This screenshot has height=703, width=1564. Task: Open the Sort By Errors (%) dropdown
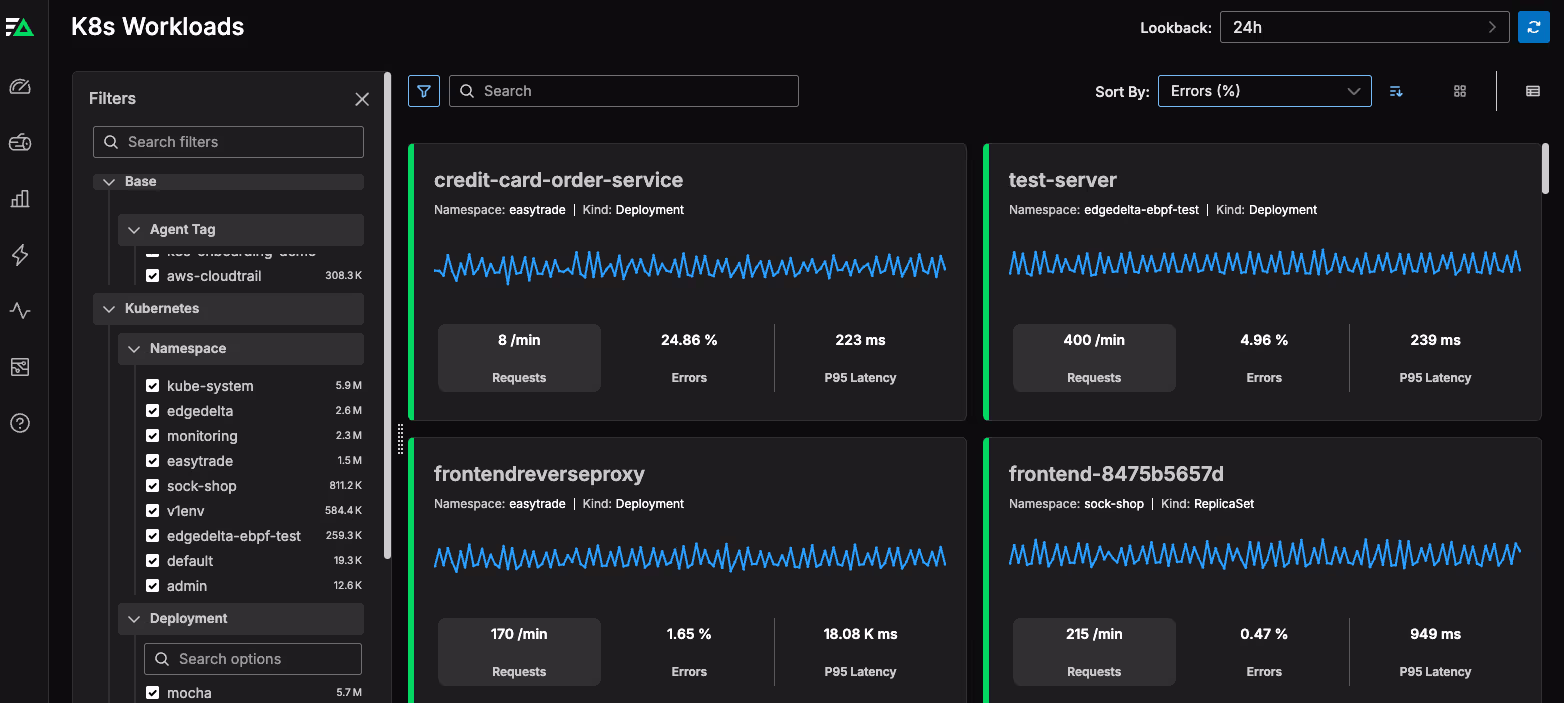point(1264,91)
